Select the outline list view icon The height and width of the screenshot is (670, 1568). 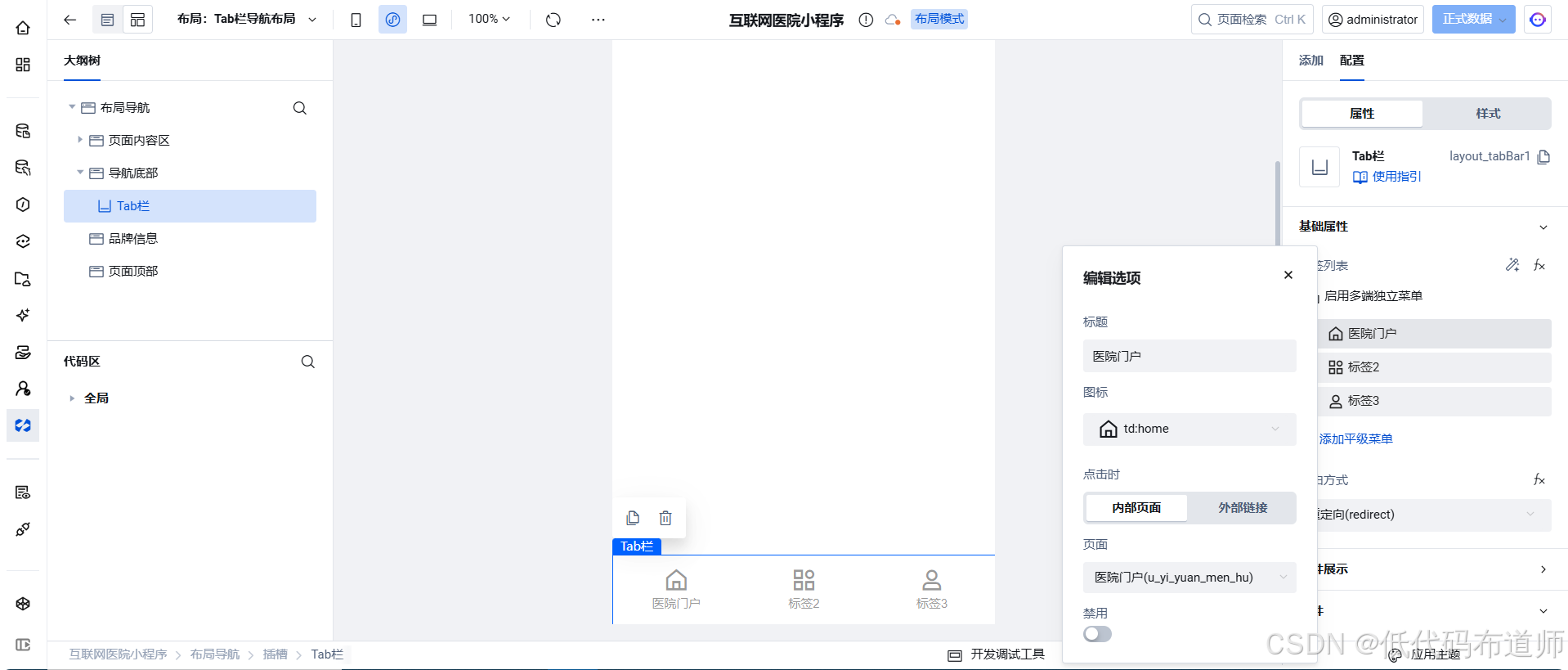pyautogui.click(x=107, y=20)
